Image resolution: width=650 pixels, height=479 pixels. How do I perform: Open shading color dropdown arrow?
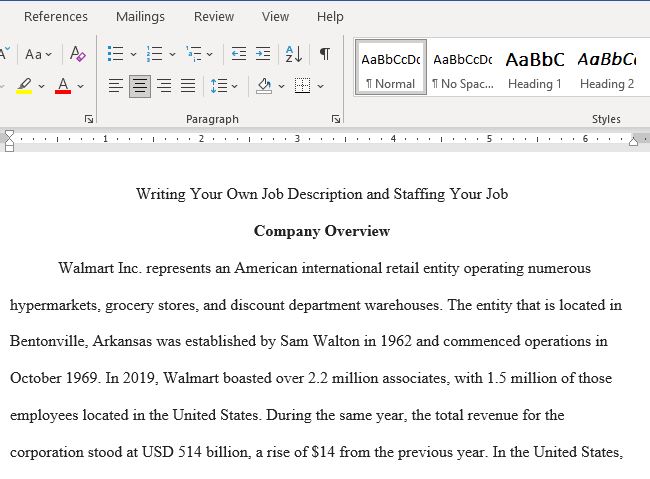point(281,86)
